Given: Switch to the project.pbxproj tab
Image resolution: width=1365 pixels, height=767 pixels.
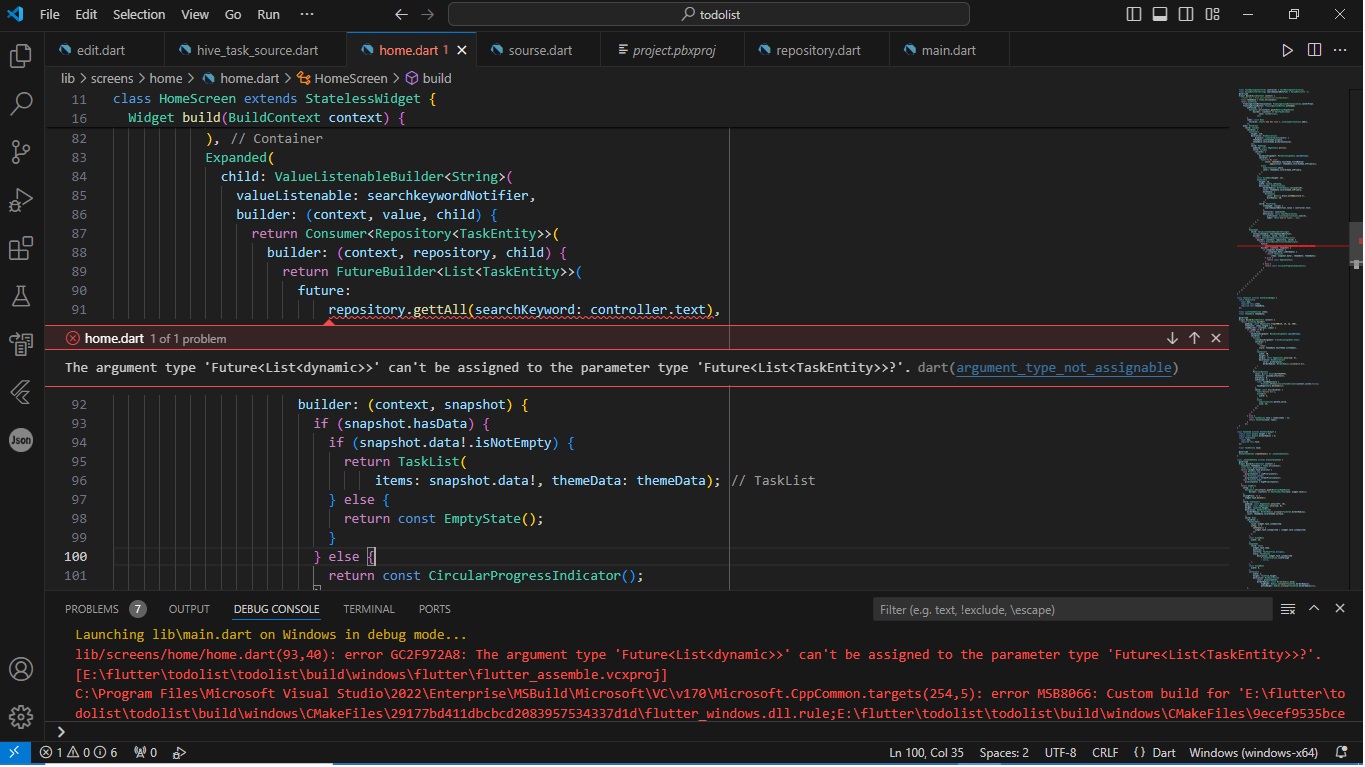Looking at the screenshot, I should pyautogui.click(x=674, y=50).
